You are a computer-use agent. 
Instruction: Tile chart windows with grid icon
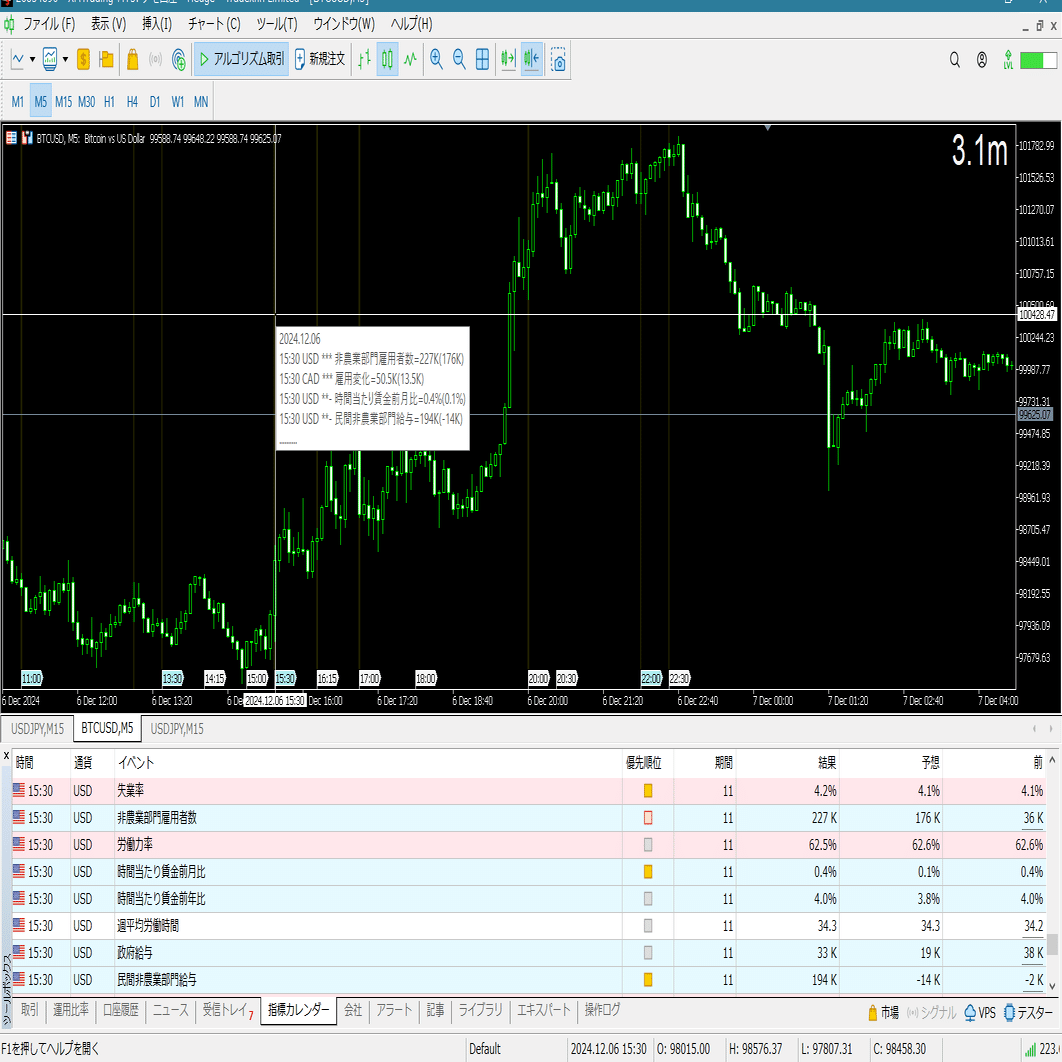[x=482, y=60]
